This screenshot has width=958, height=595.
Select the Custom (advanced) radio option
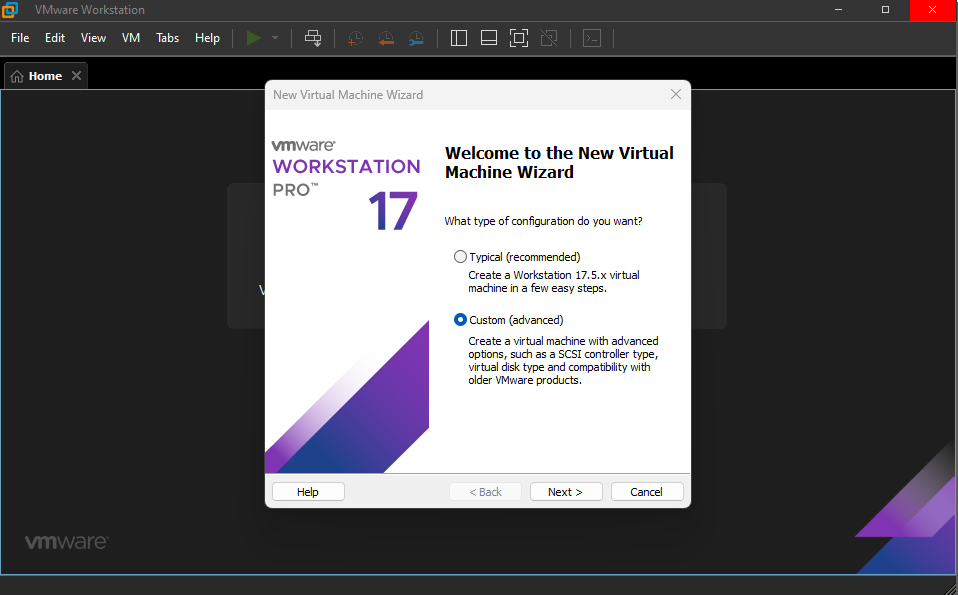(460, 319)
